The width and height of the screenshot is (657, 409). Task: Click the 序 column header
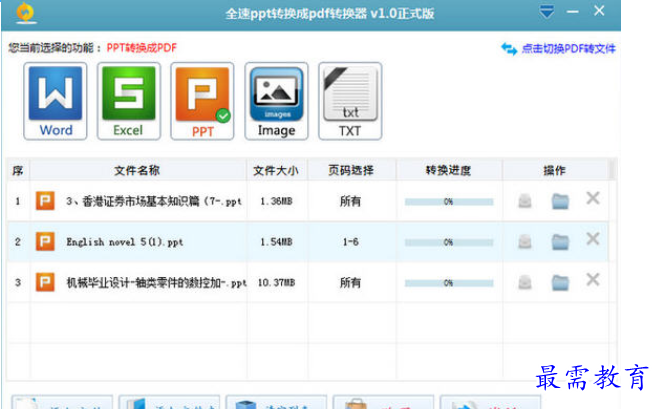click(18, 170)
